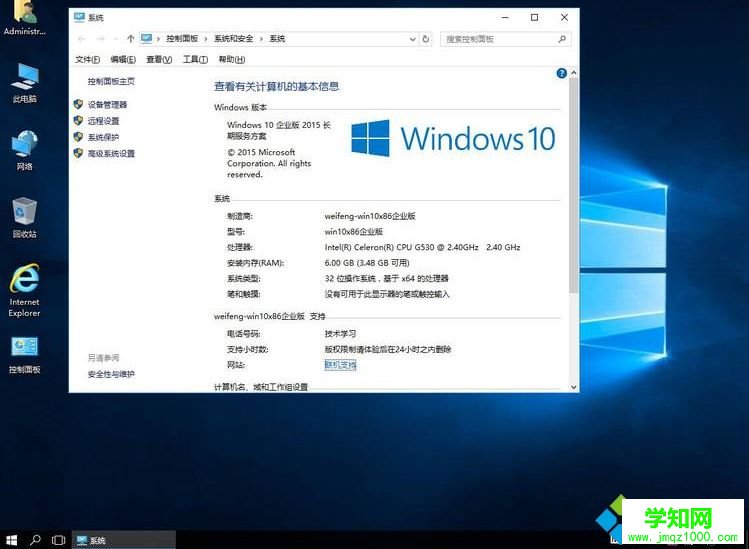749x549 pixels.
Task: Expand the chevron after 控制面板 breadcrumb
Action: (206, 39)
